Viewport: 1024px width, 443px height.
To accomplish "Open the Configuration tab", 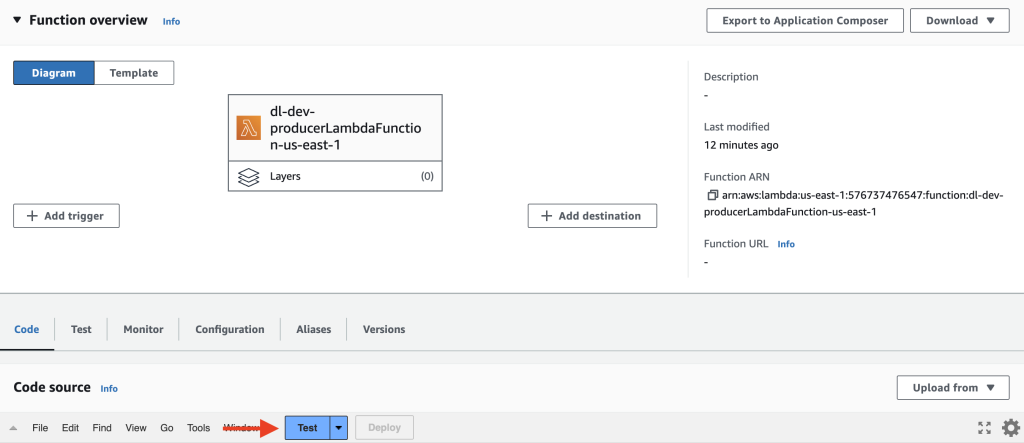I will pos(230,329).
